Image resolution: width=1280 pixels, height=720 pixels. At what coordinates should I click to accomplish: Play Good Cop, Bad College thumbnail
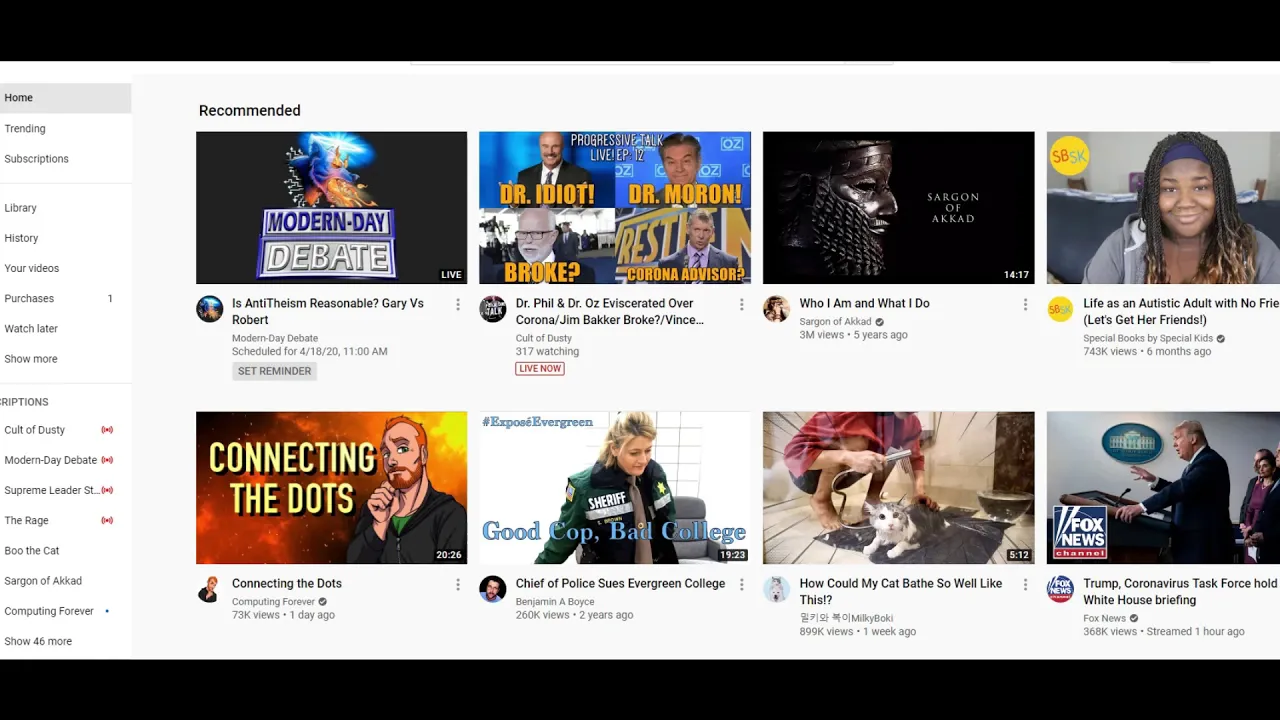[x=615, y=488]
